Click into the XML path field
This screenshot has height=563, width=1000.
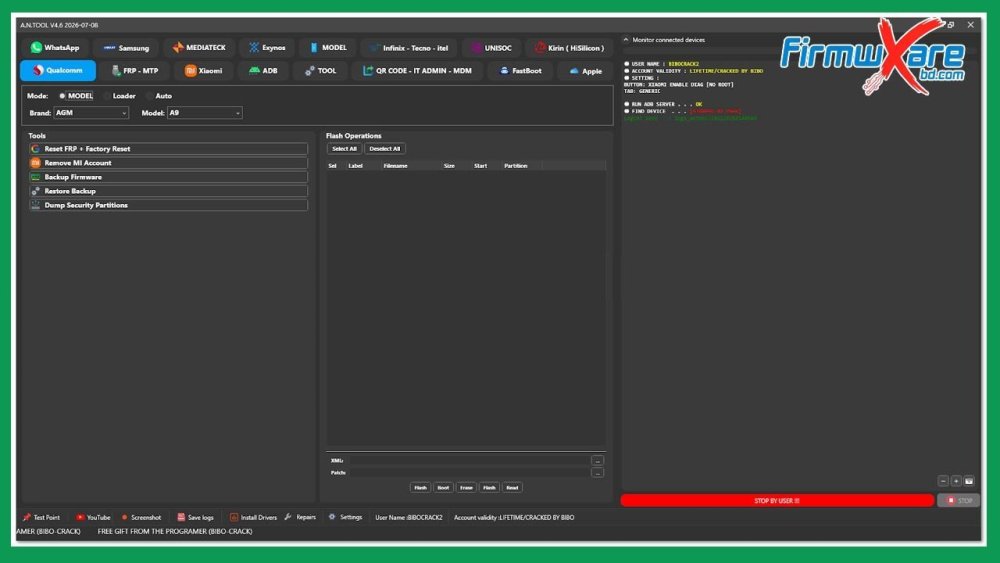click(469, 460)
